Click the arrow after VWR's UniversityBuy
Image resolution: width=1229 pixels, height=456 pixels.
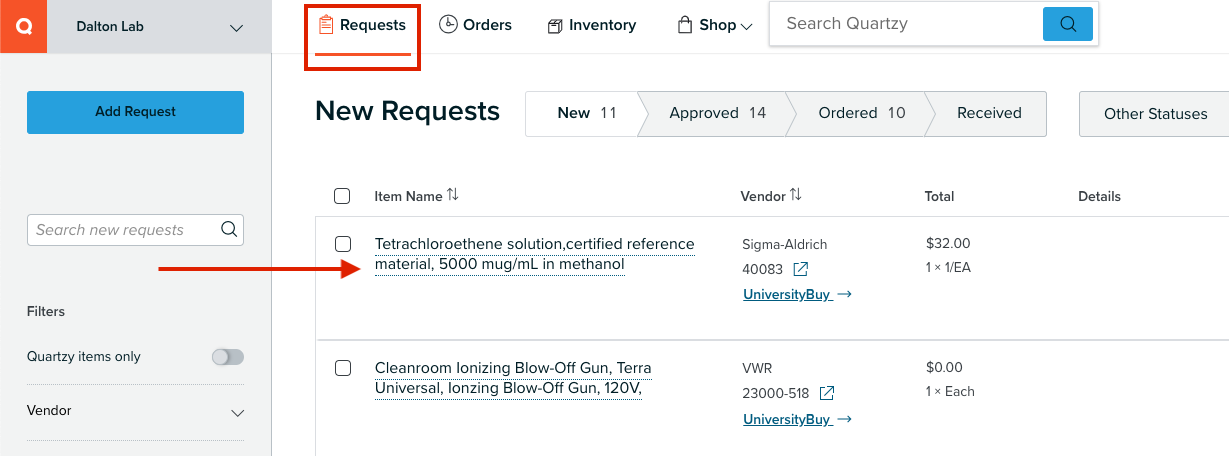844,420
